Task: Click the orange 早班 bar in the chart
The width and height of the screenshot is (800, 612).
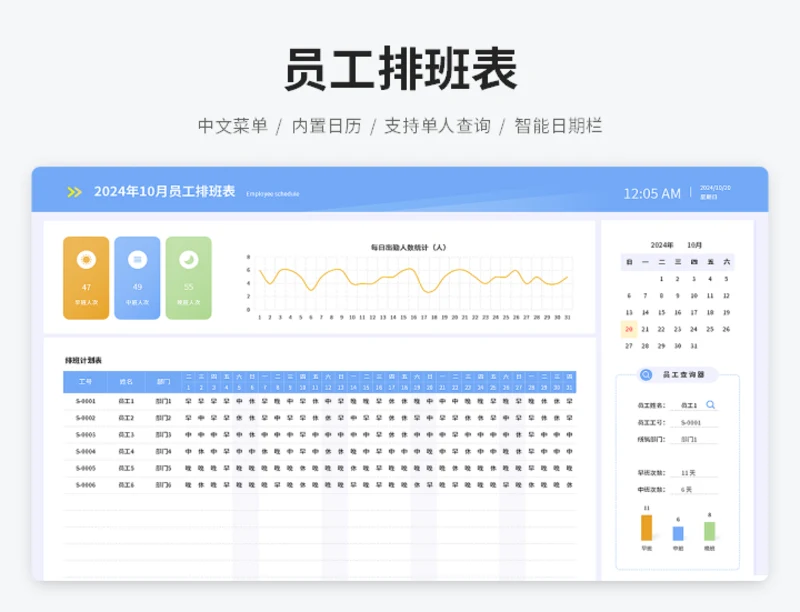Action: (x=646, y=527)
